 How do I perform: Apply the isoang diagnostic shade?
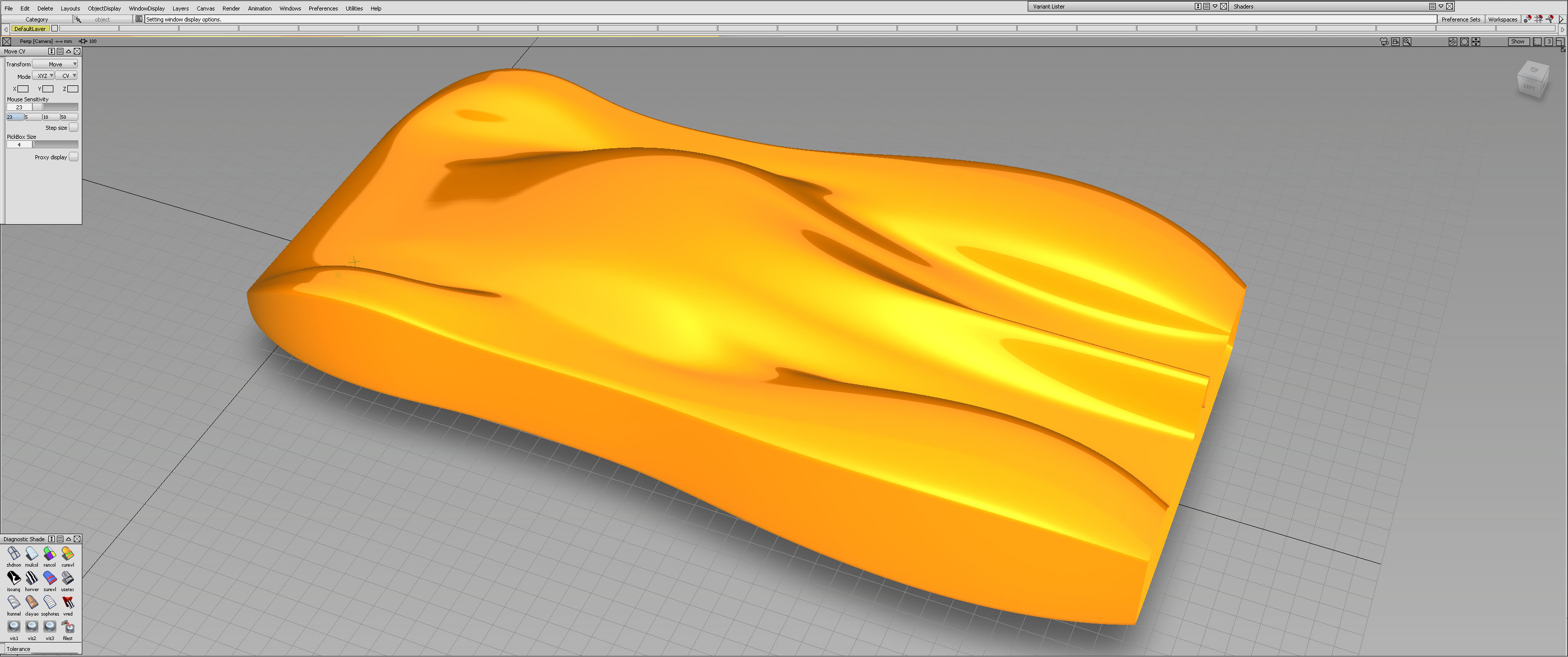click(x=13, y=578)
